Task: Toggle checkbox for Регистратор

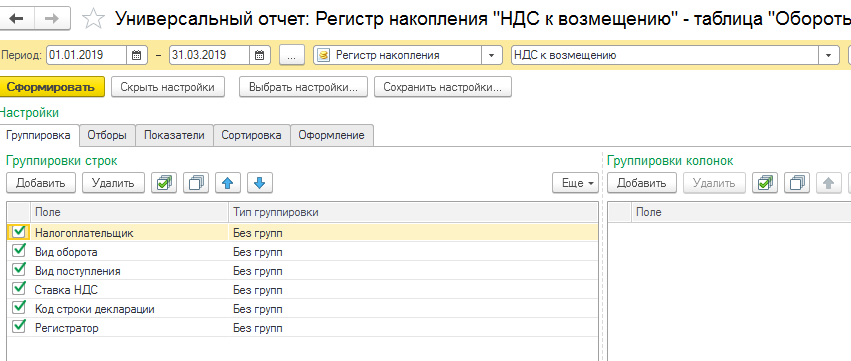Action: point(19,327)
